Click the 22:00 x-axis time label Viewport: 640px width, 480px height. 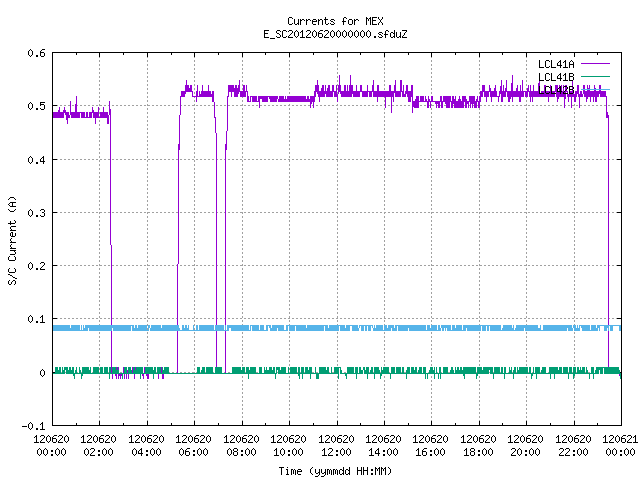573,452
